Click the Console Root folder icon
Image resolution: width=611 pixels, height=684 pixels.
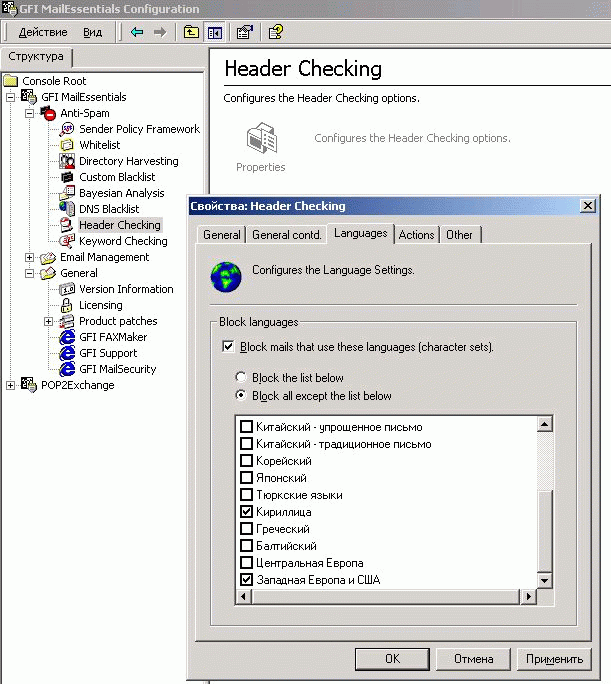point(11,81)
